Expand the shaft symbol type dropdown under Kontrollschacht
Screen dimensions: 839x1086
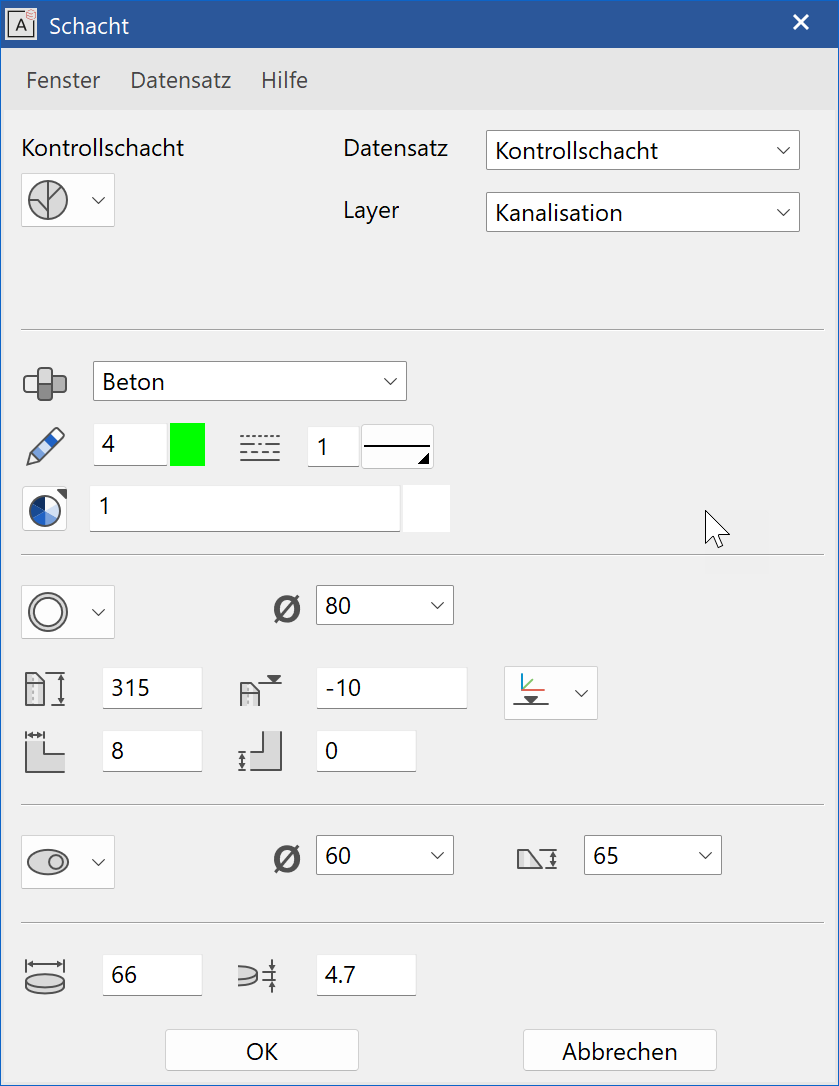click(68, 200)
